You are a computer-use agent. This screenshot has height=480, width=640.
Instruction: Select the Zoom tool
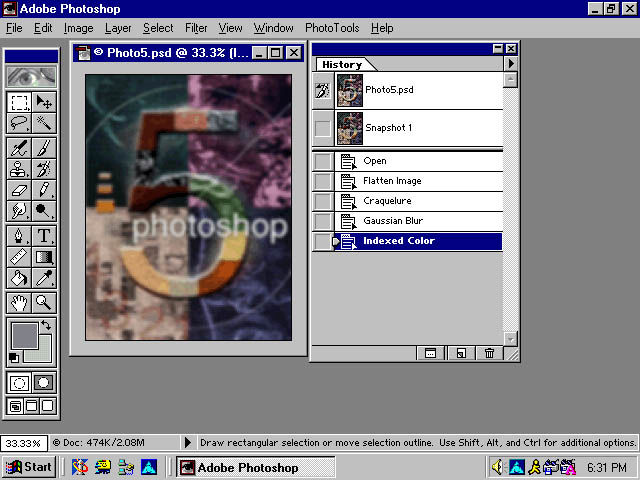click(x=44, y=302)
